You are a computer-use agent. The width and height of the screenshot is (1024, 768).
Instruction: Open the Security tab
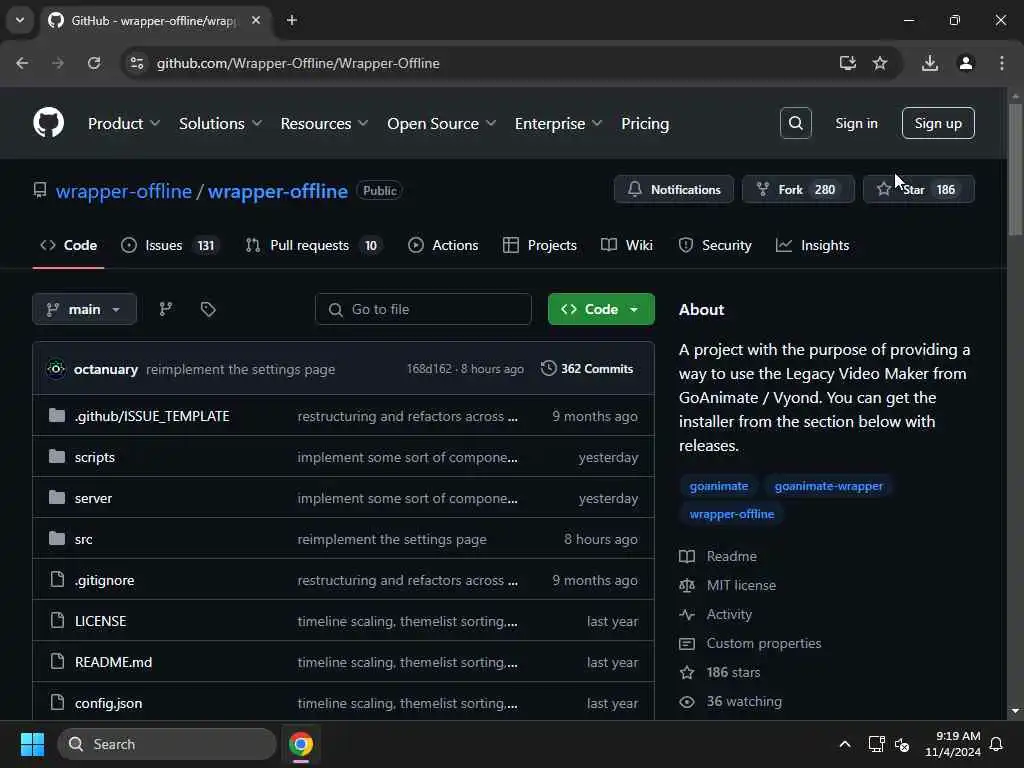pyautogui.click(x=714, y=245)
